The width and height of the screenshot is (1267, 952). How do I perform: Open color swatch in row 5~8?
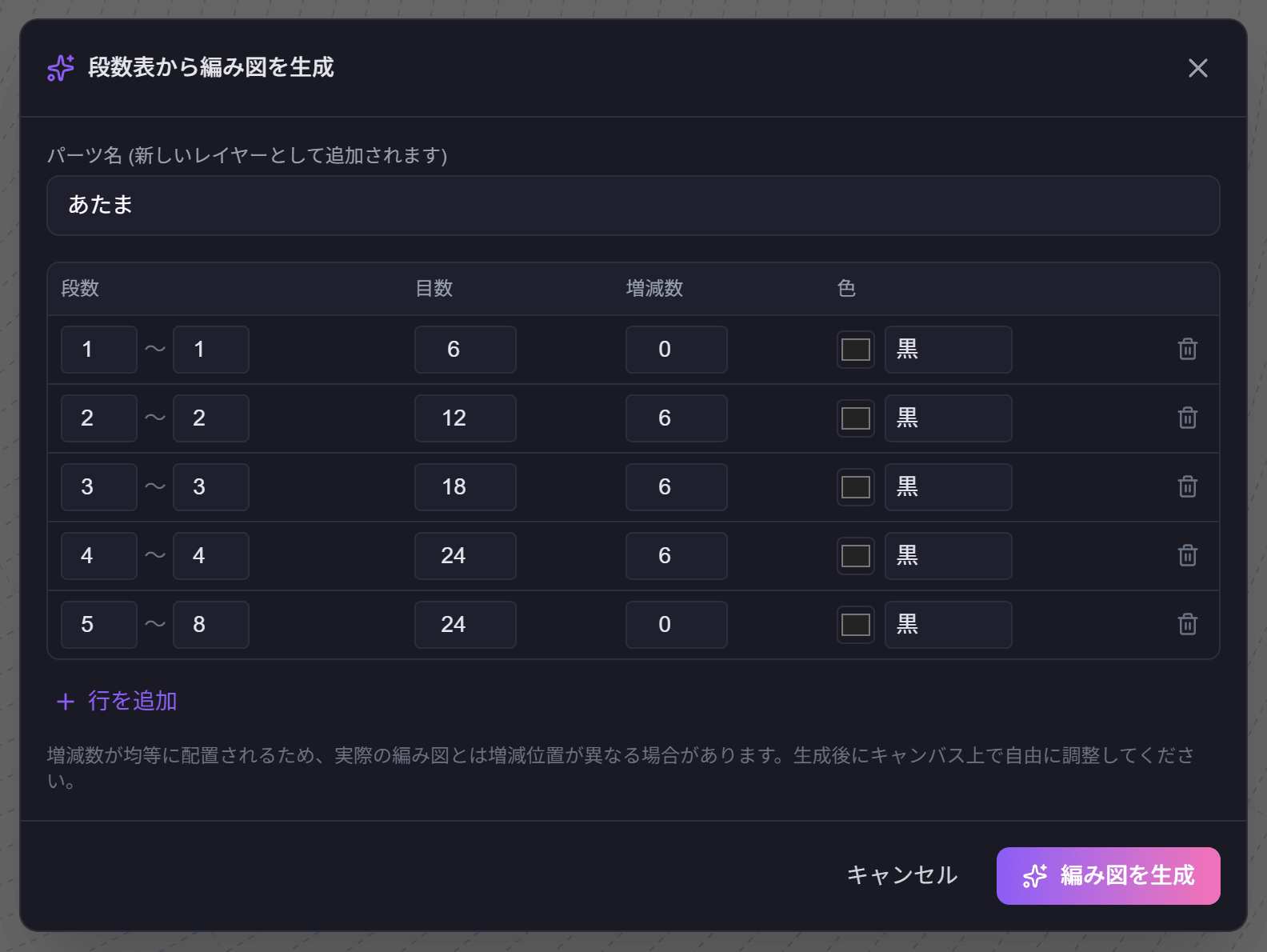coord(855,625)
